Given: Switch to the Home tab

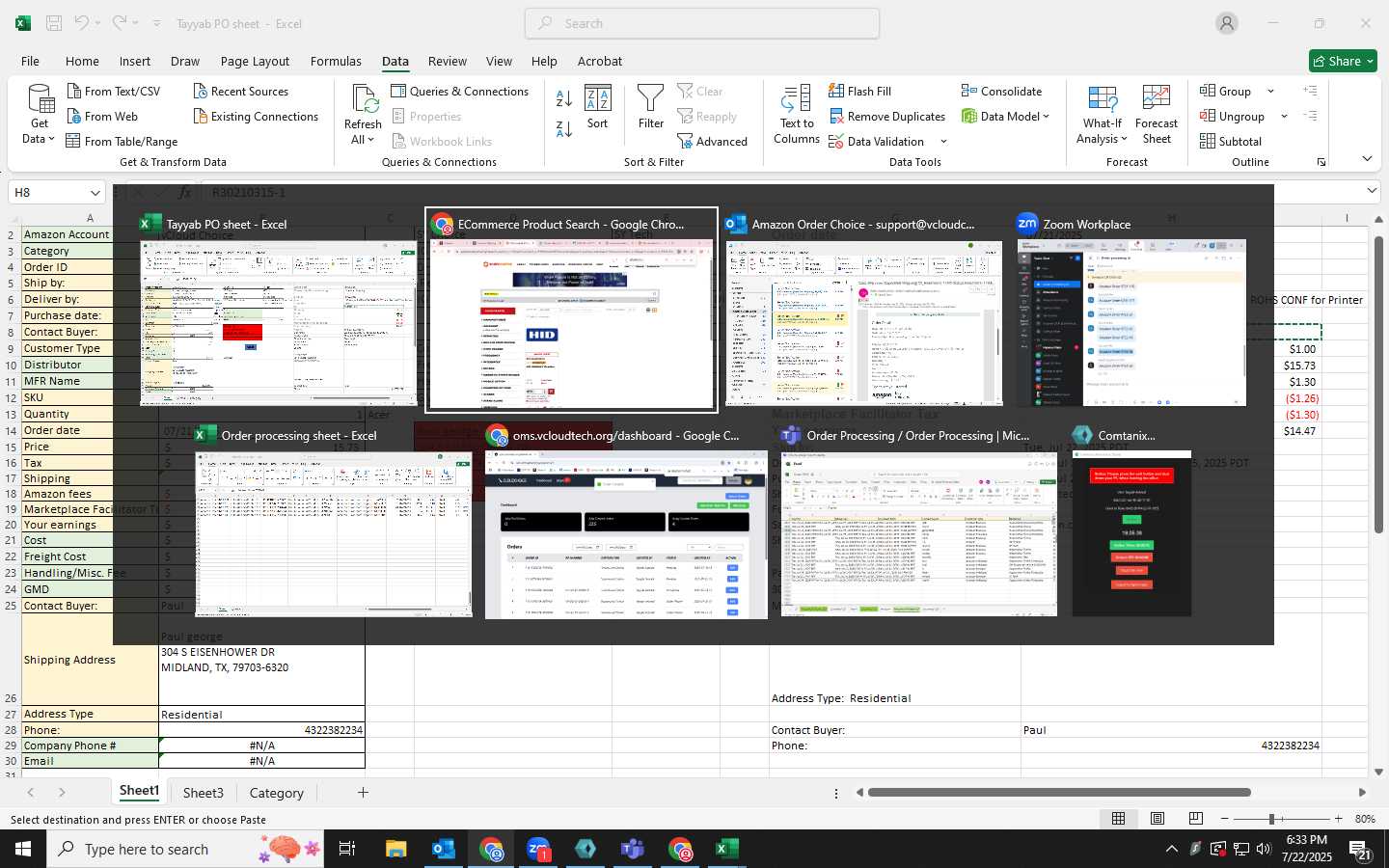Looking at the screenshot, I should click(82, 61).
